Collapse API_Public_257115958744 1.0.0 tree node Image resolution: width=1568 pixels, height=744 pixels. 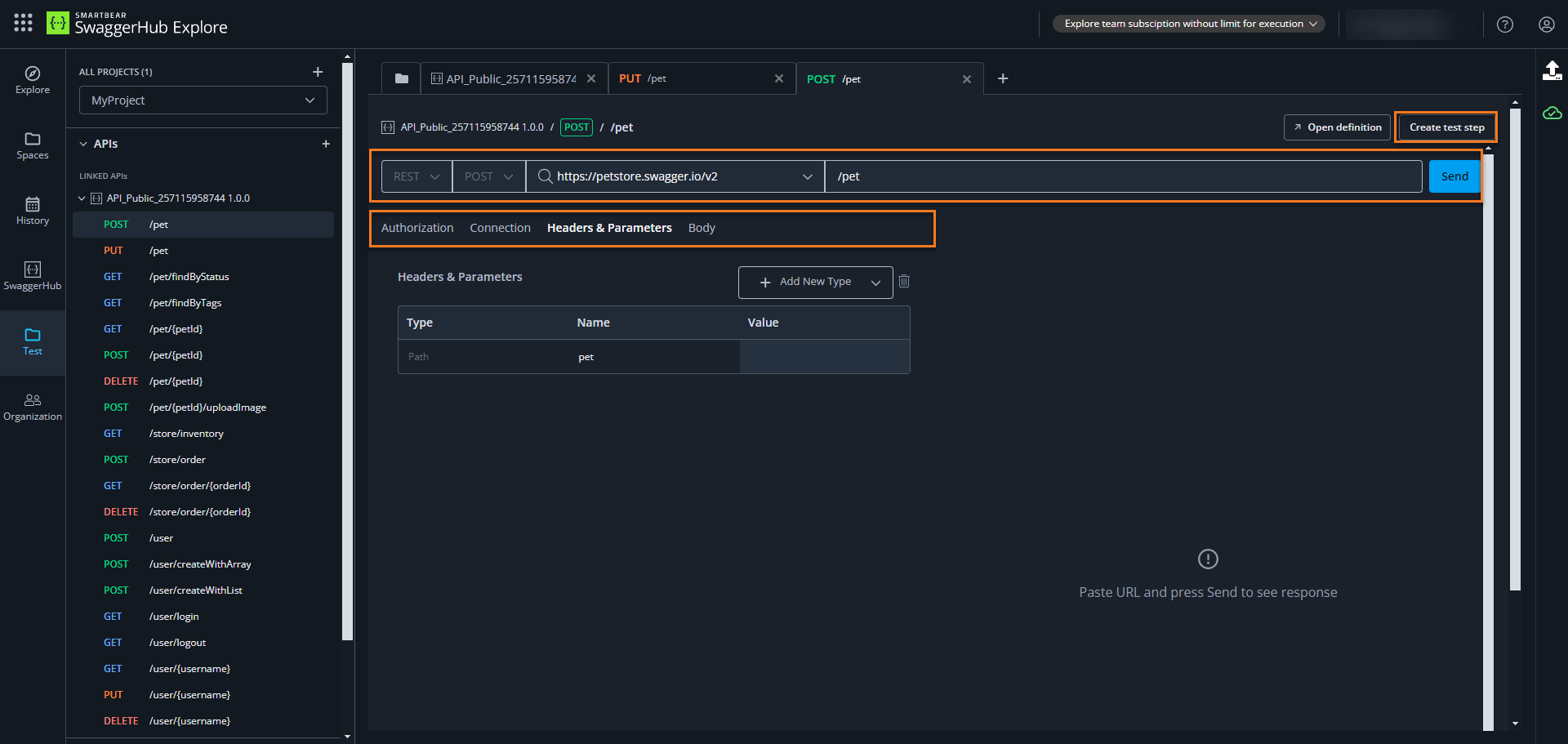pos(82,198)
